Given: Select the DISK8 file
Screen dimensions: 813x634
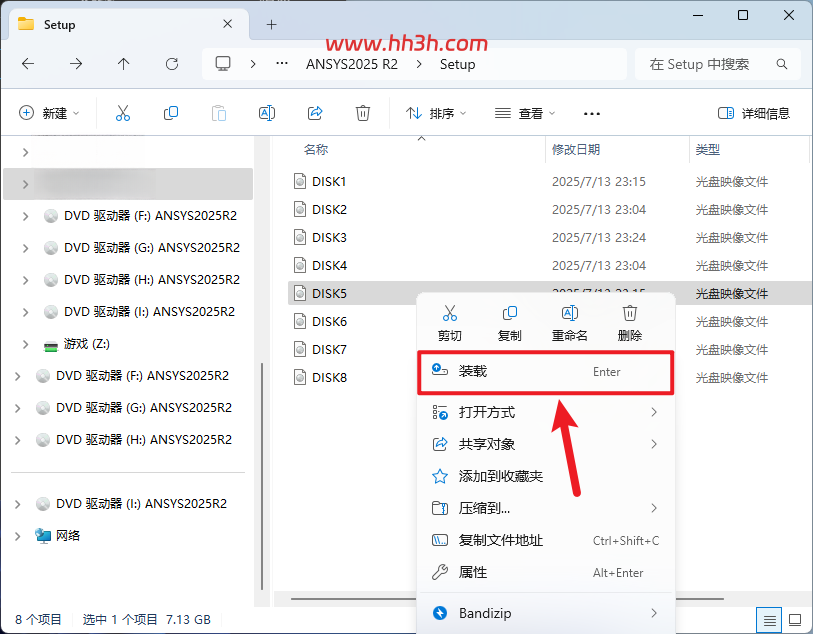Looking at the screenshot, I should [329, 377].
